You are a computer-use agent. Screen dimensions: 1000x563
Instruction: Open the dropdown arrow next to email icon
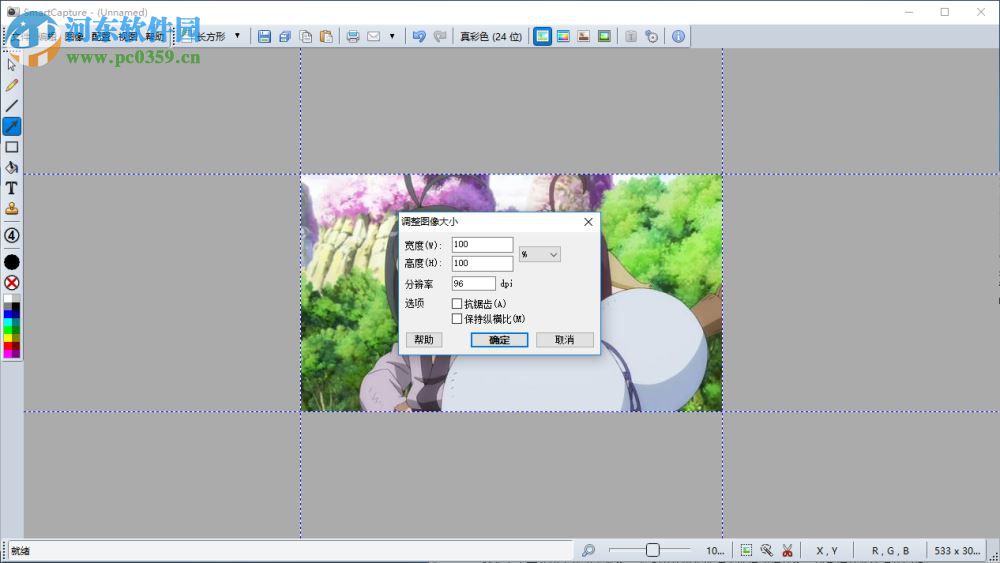pyautogui.click(x=392, y=36)
